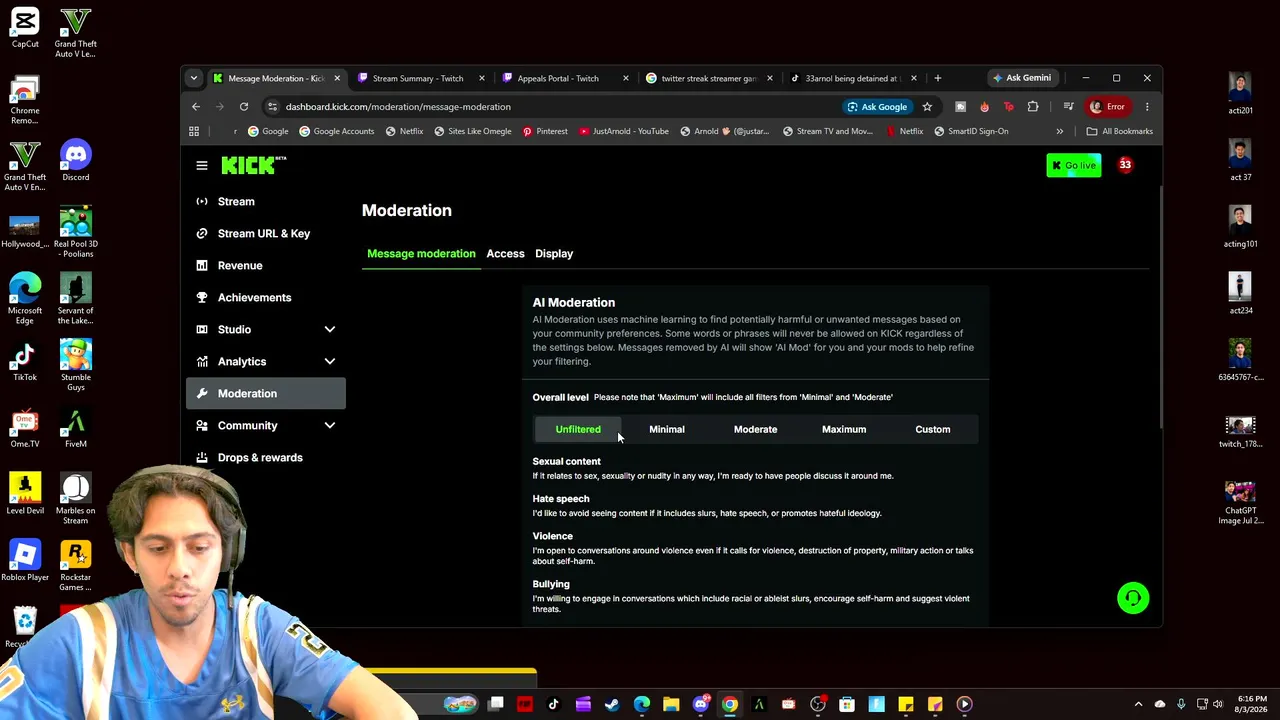Open the TikTok desktop shortcut
The image size is (1280, 720).
coord(25,362)
